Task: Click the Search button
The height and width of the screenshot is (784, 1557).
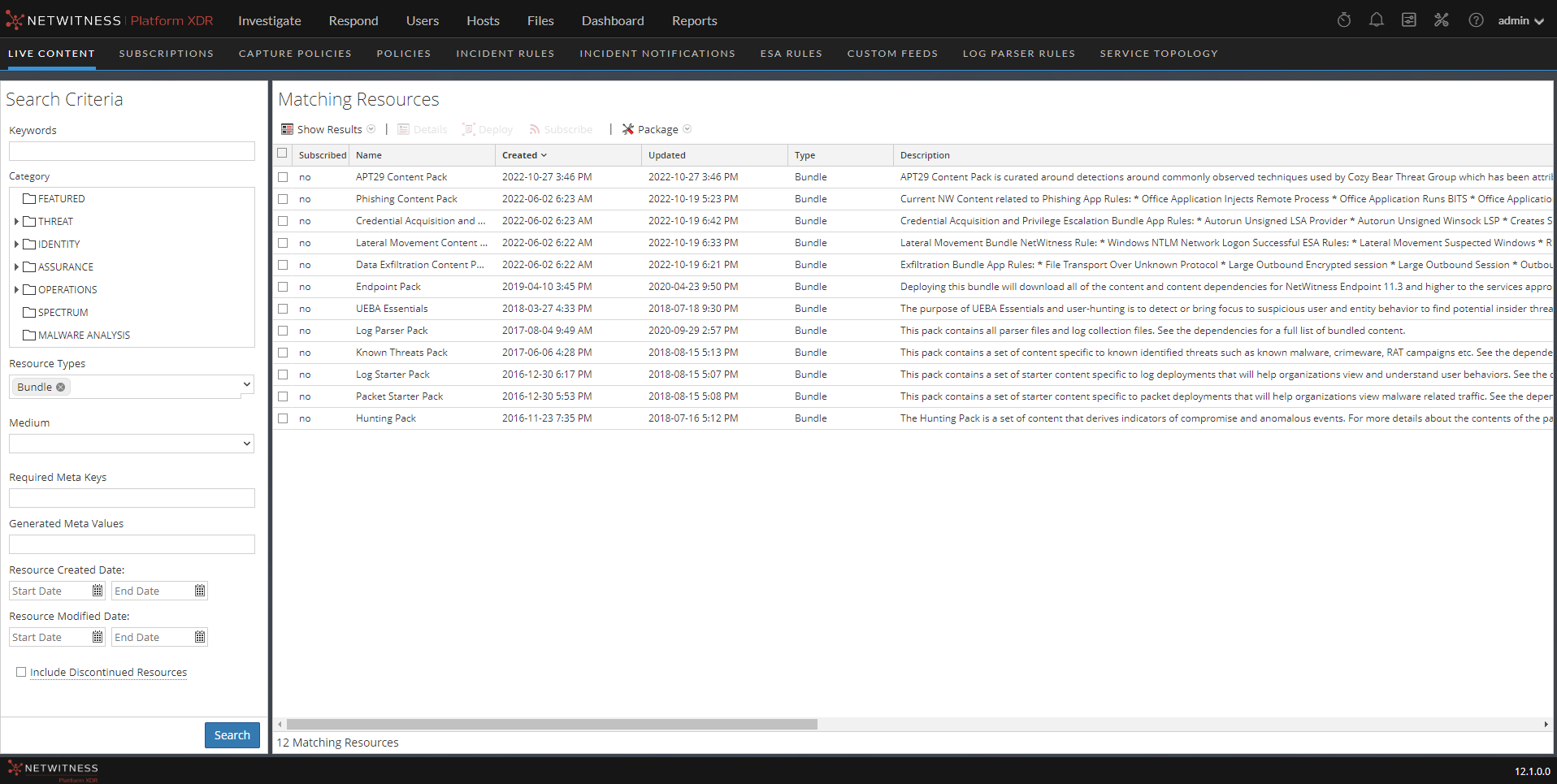Action: (232, 735)
